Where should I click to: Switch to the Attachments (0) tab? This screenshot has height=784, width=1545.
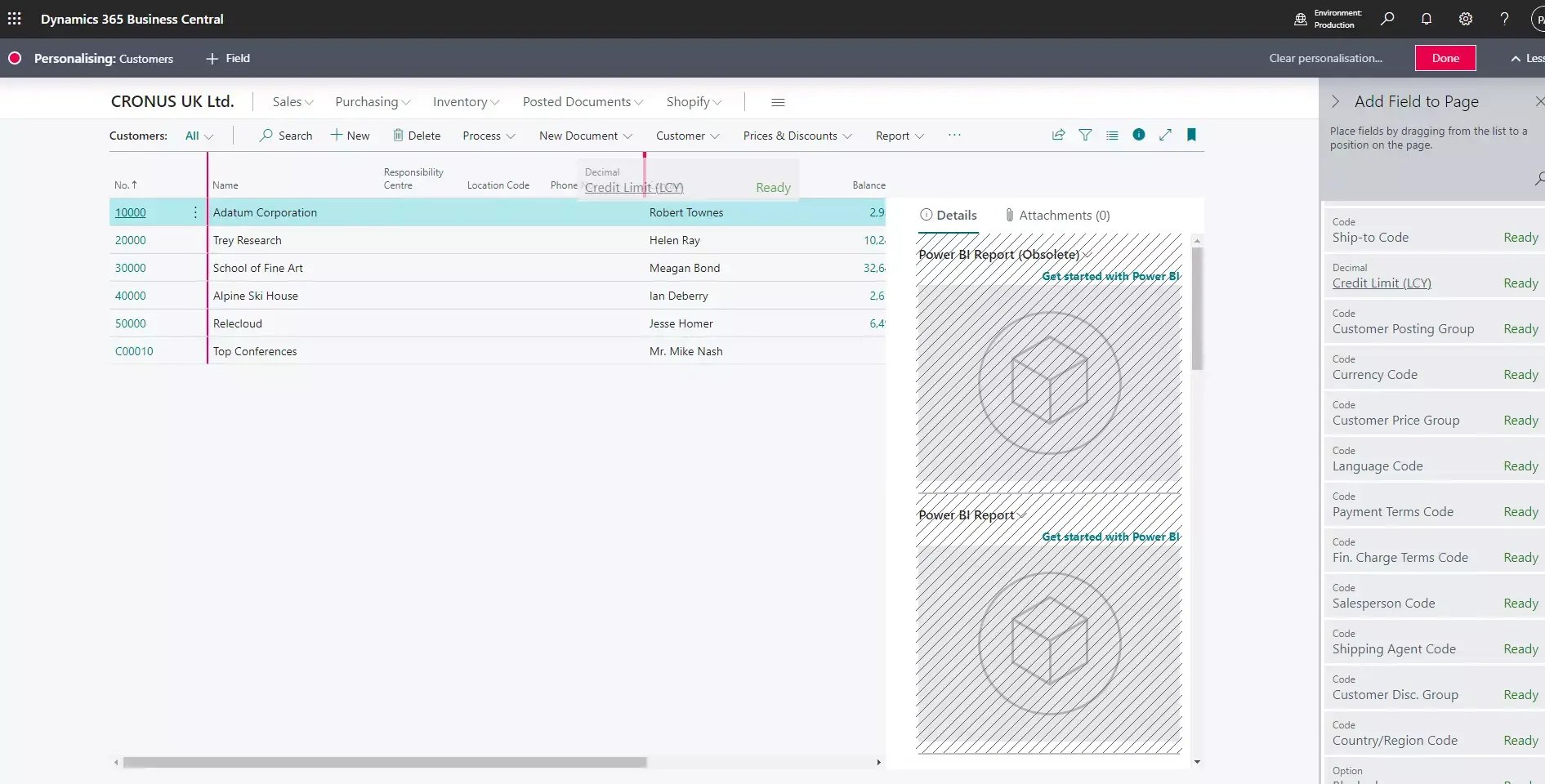[x=1057, y=216]
